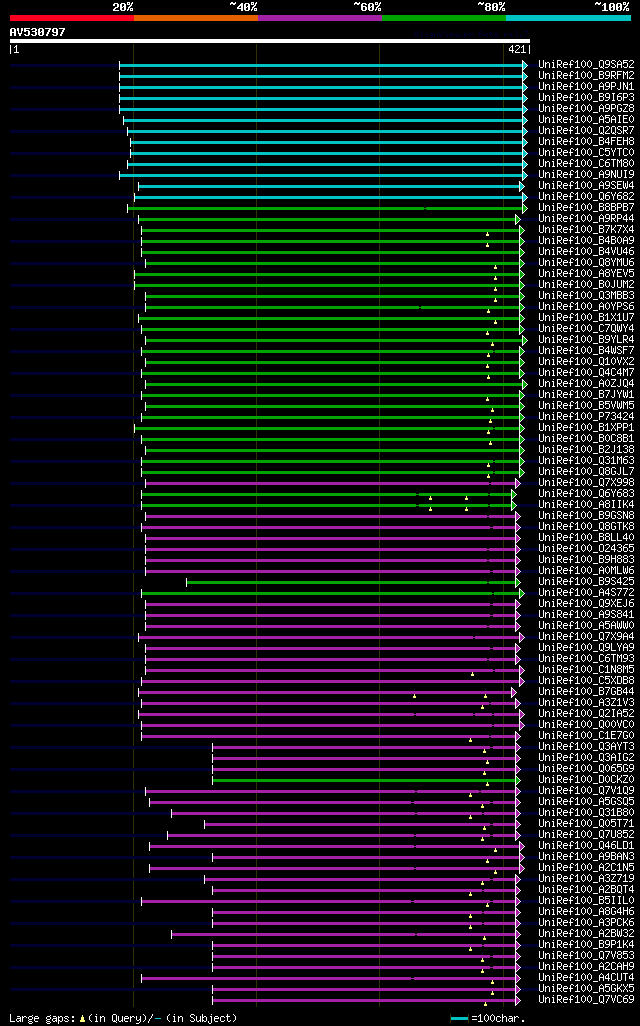Click UniRef100_Q7V1Q9 label
Viewport: 640px width, 1026px height.
coord(586,790)
